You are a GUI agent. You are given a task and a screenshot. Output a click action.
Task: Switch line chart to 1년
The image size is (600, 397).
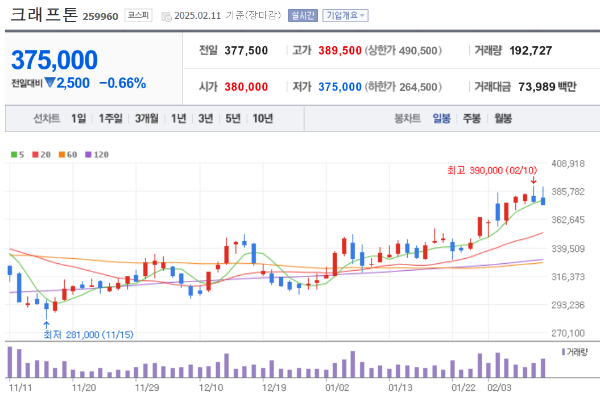click(178, 119)
